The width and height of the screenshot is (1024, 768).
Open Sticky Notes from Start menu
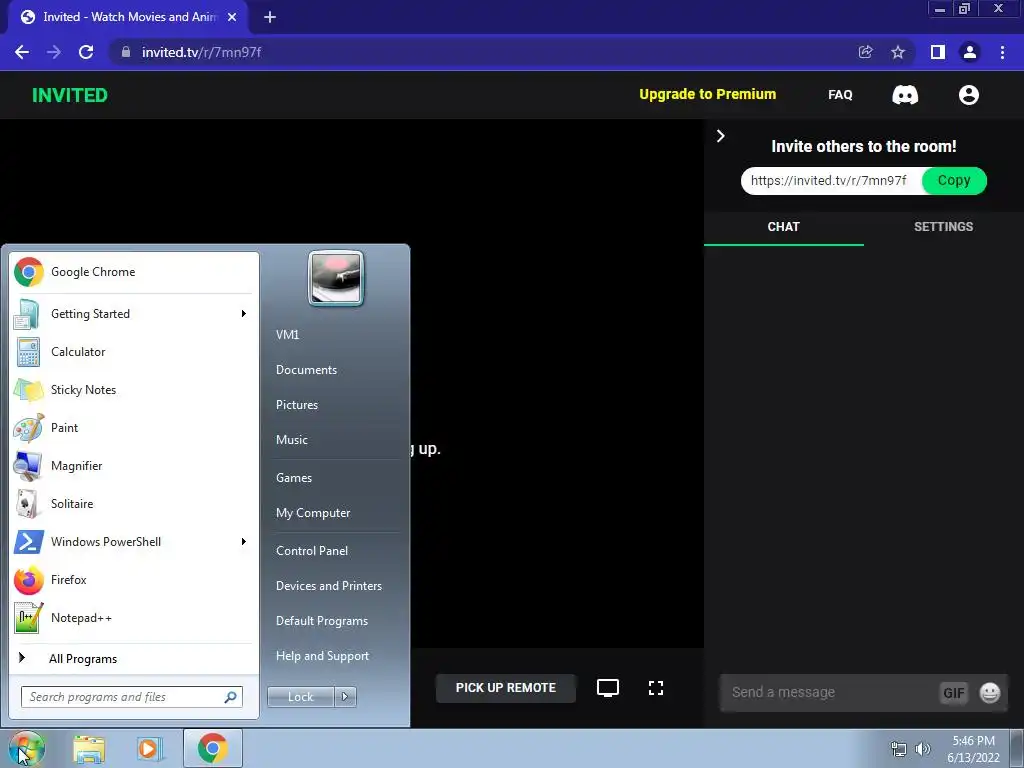pos(134,389)
